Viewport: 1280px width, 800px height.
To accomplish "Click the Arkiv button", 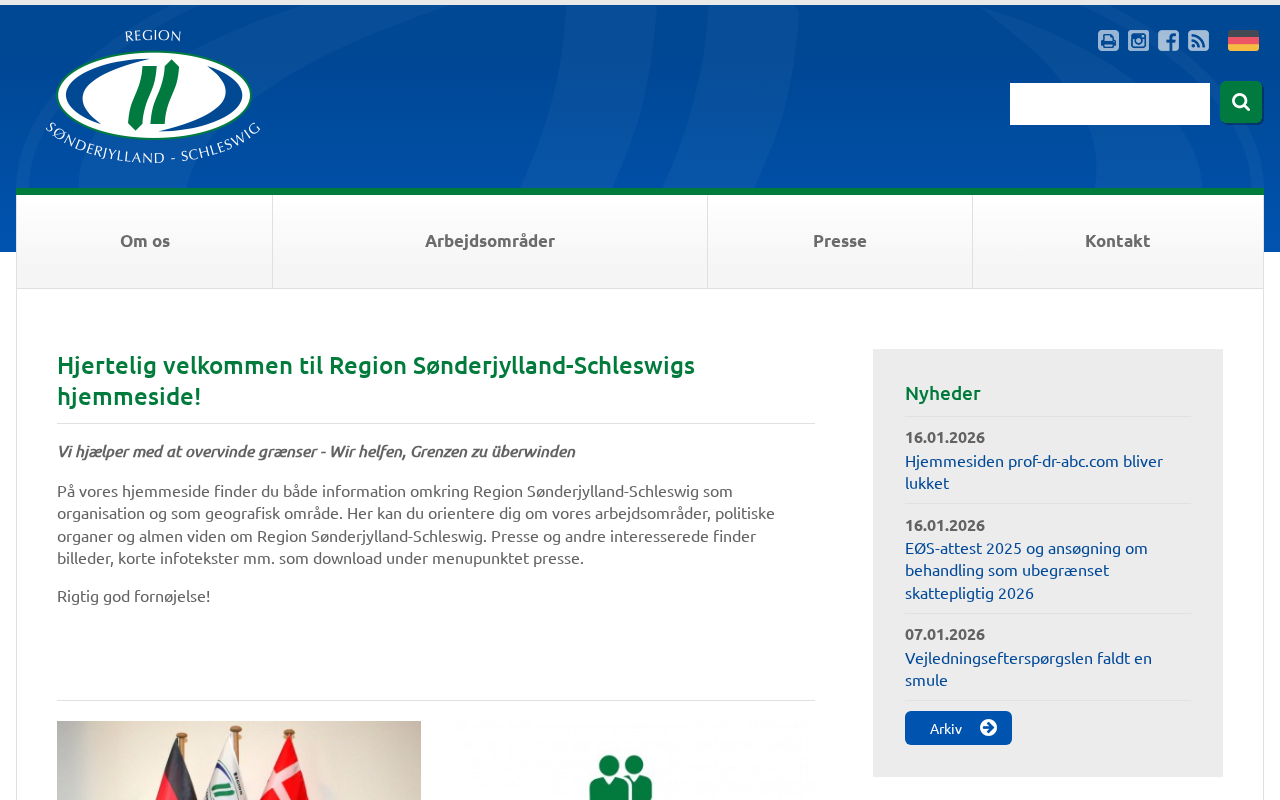I will (x=958, y=728).
